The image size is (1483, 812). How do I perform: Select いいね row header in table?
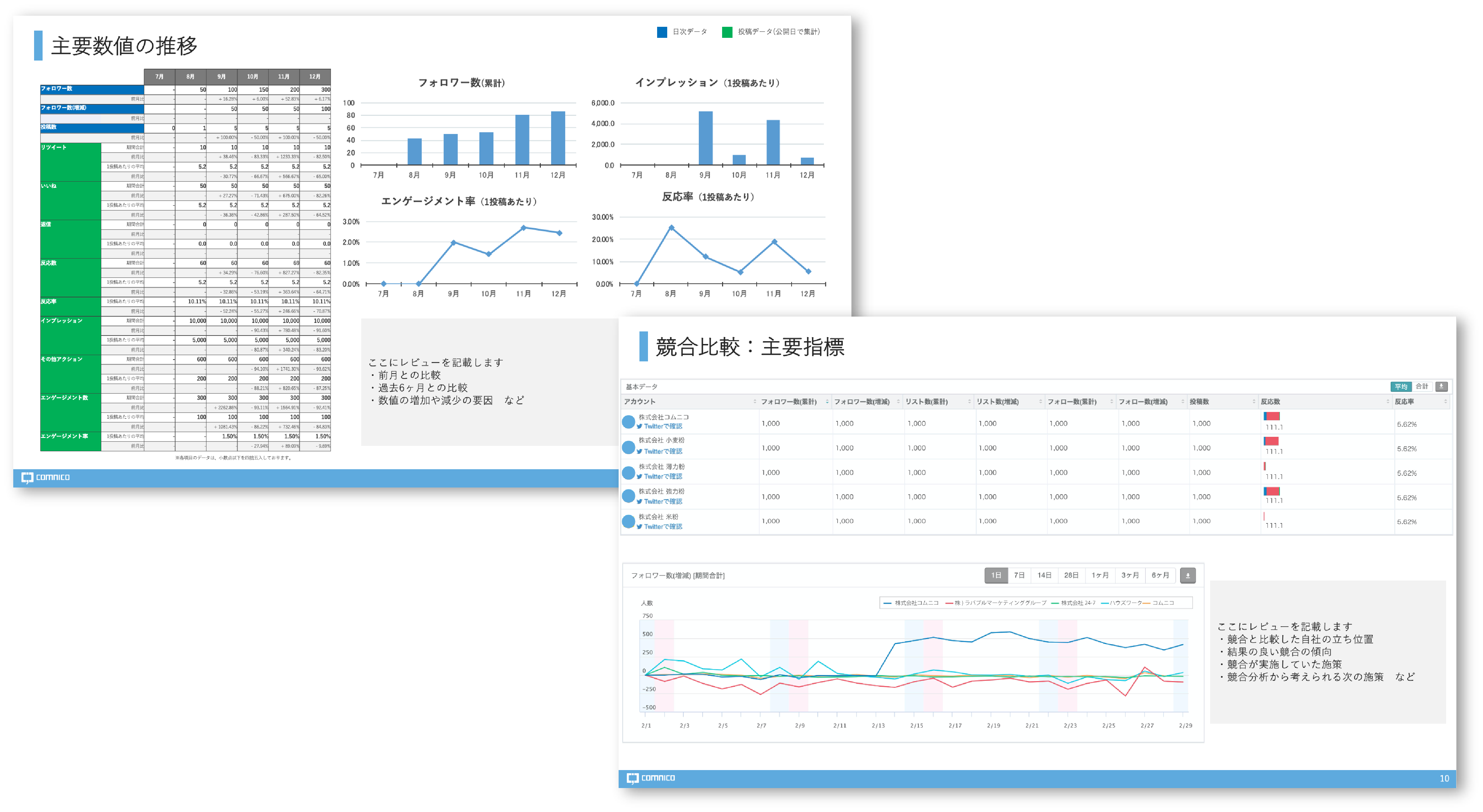click(x=70, y=200)
